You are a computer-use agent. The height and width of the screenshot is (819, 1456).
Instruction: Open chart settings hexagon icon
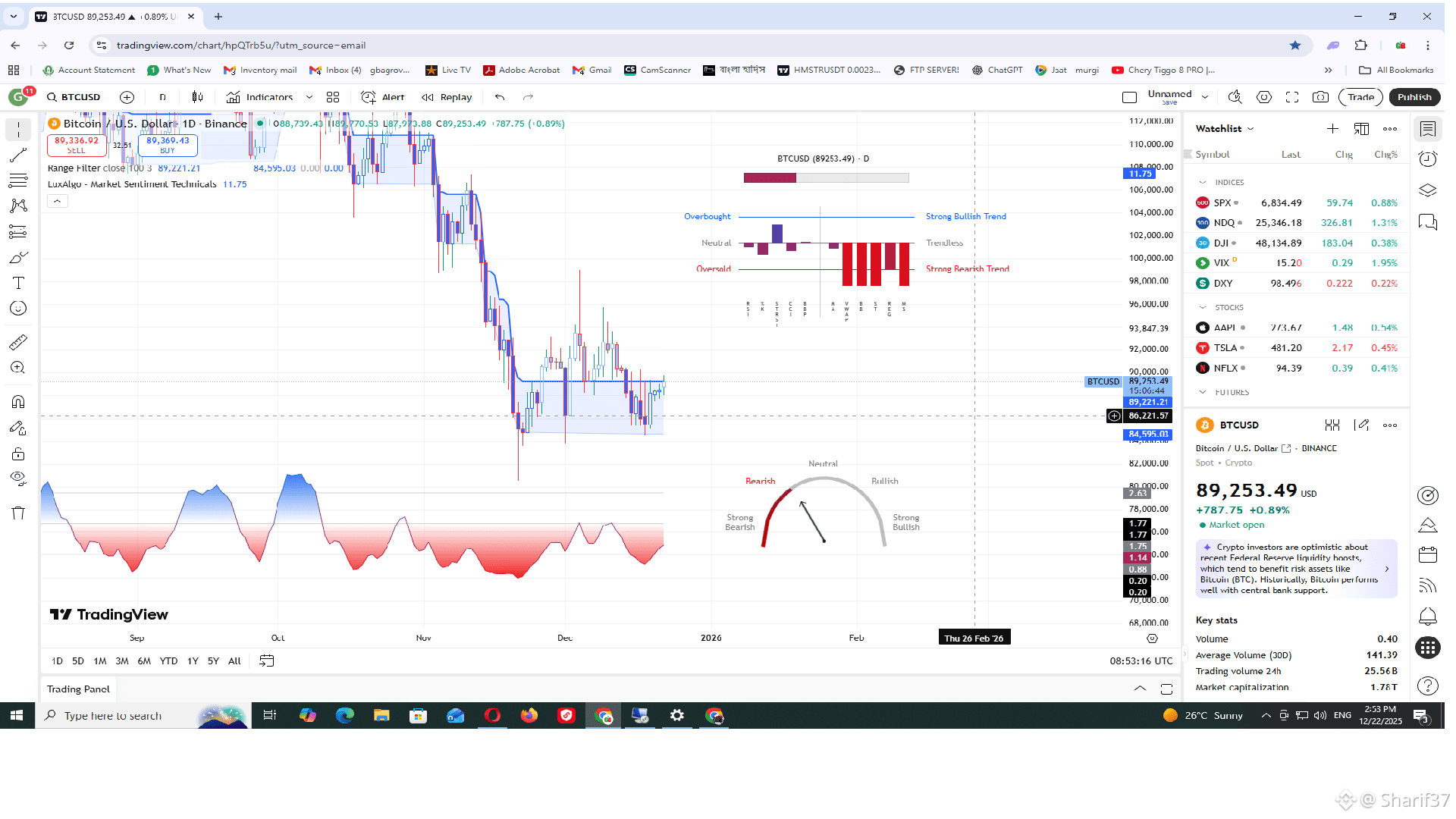click(x=1263, y=97)
